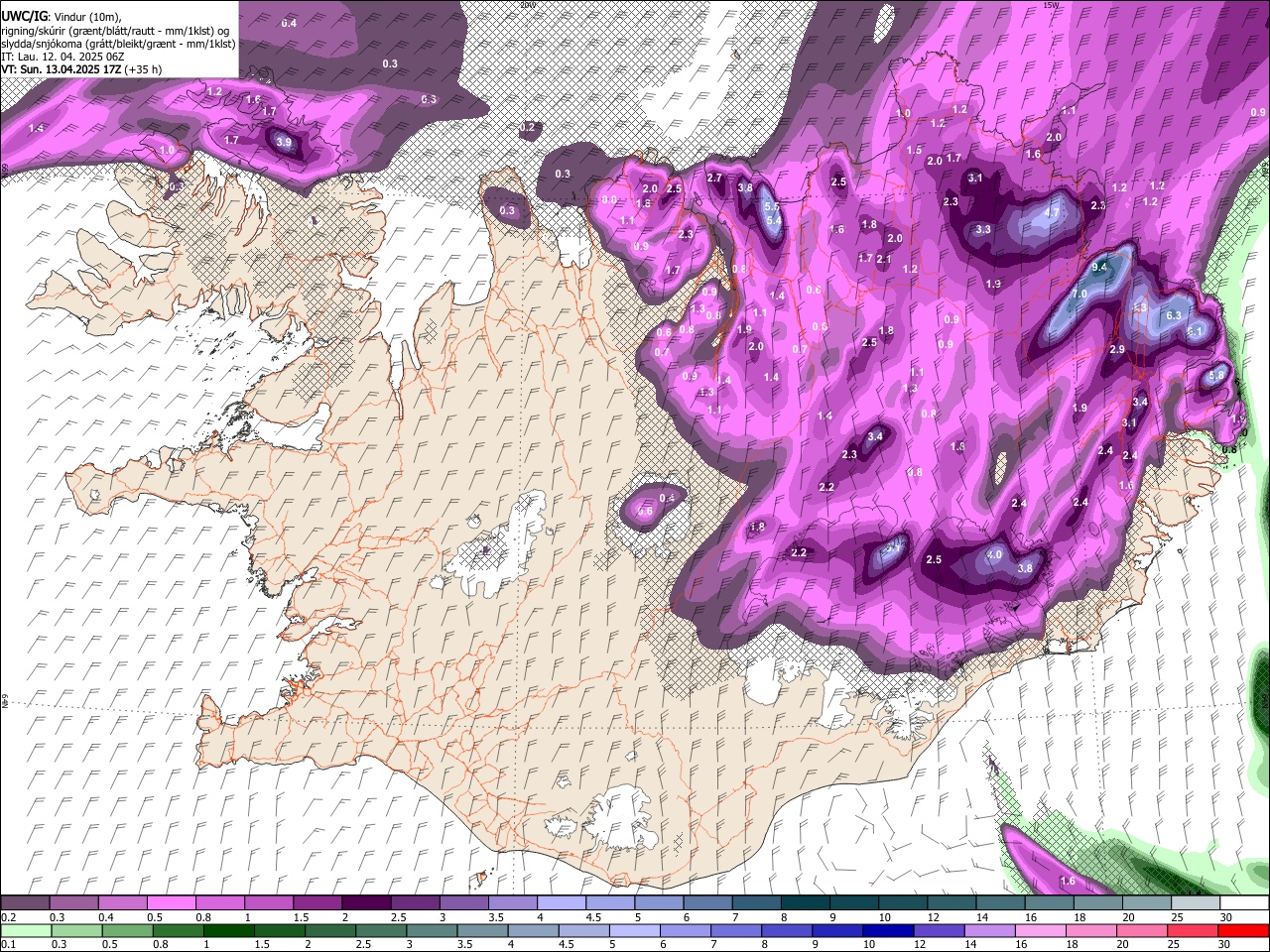Select the 'rigning/skúrir (grænt/blátt/rautt' header line
The width and height of the screenshot is (1270, 952).
click(114, 31)
